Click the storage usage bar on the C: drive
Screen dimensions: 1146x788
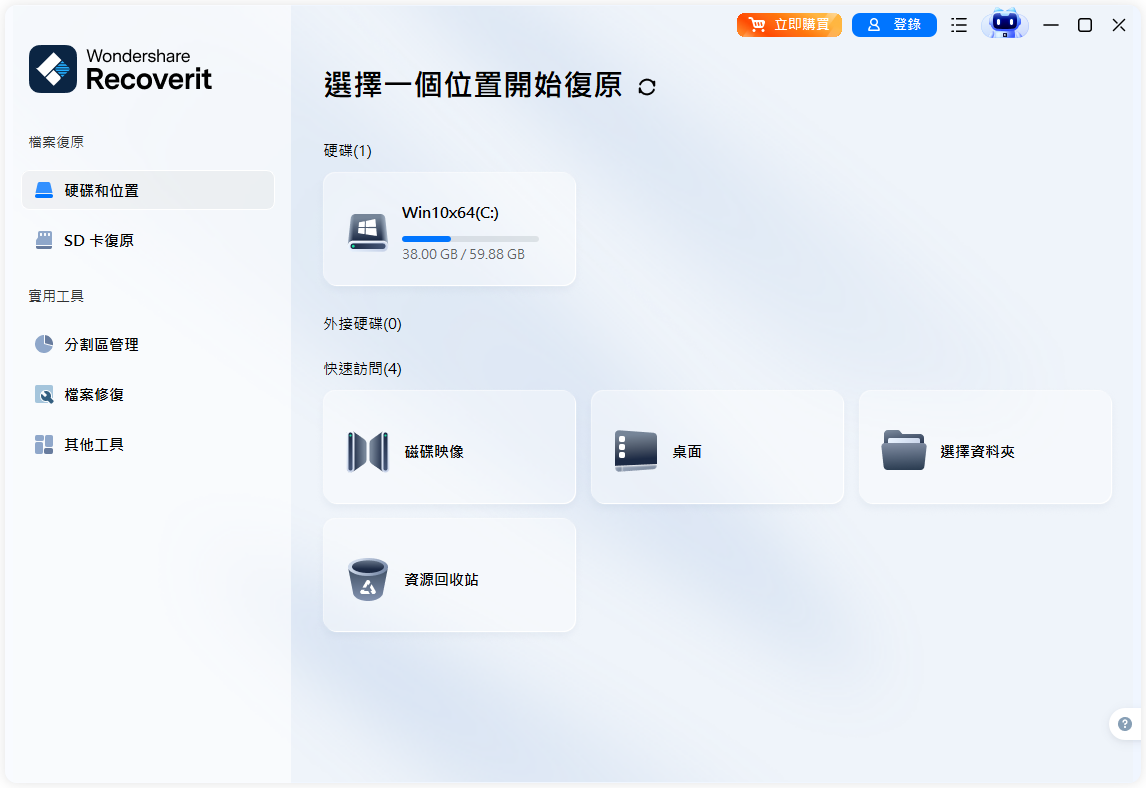(x=470, y=238)
